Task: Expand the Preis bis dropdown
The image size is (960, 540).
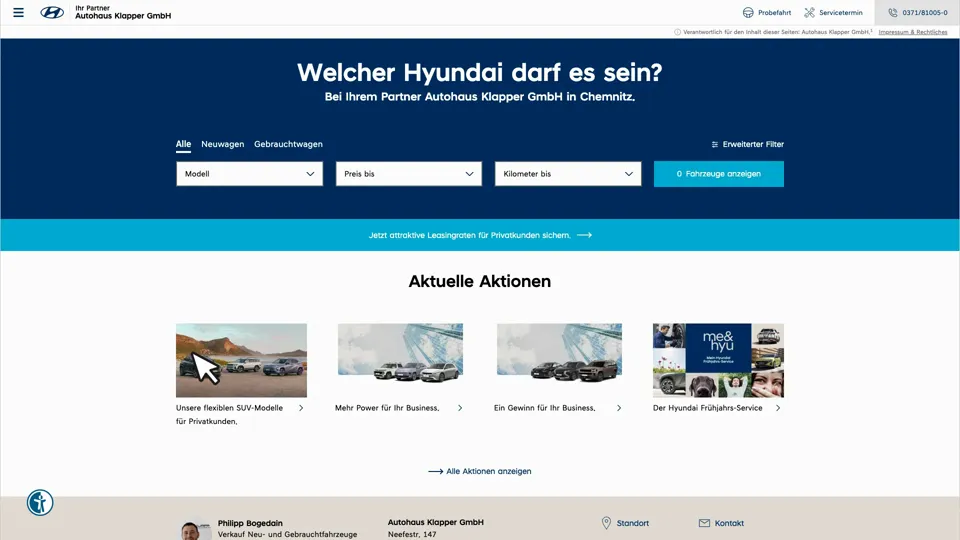Action: click(x=408, y=174)
